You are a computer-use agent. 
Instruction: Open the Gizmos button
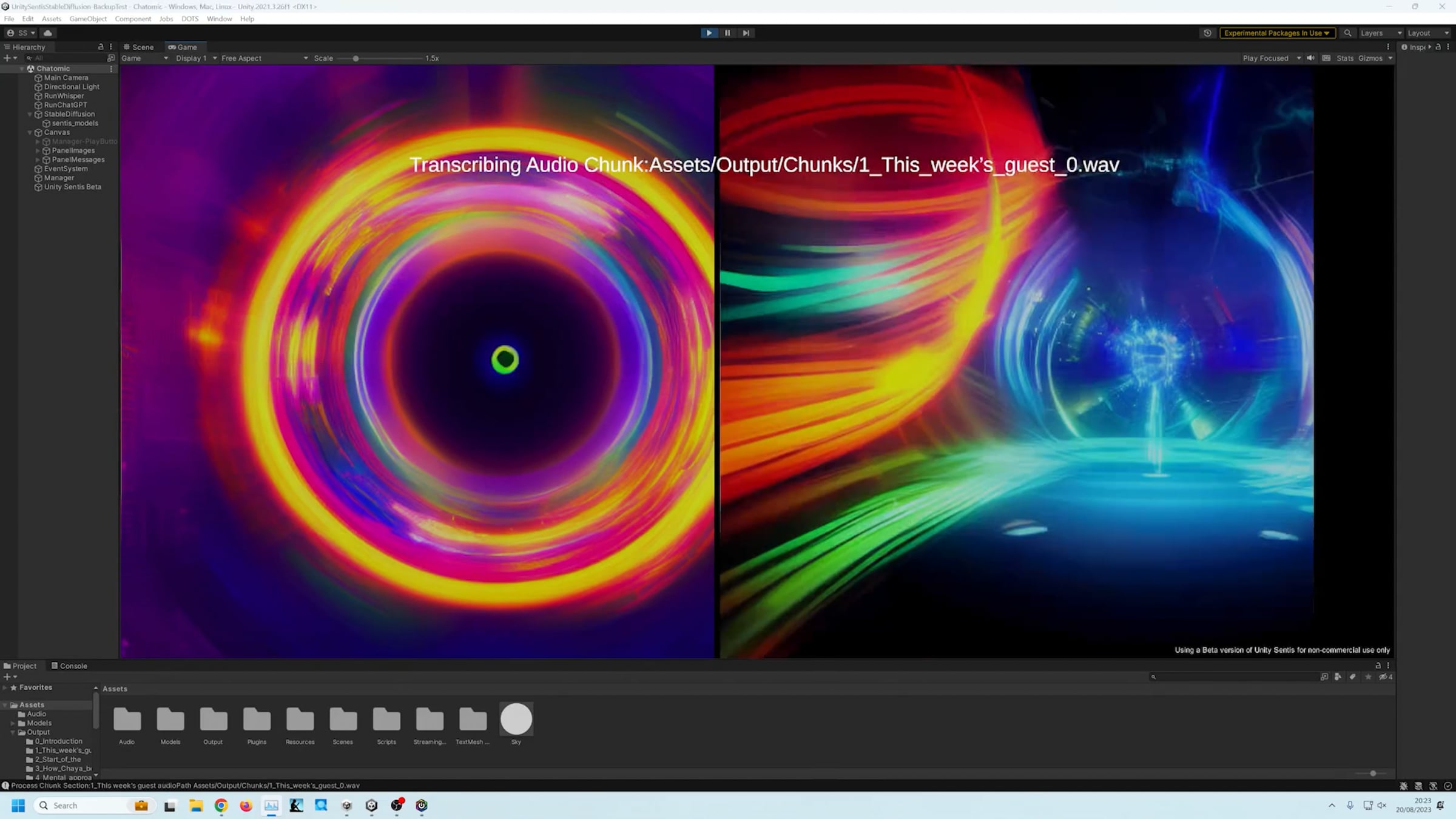pos(1370,58)
